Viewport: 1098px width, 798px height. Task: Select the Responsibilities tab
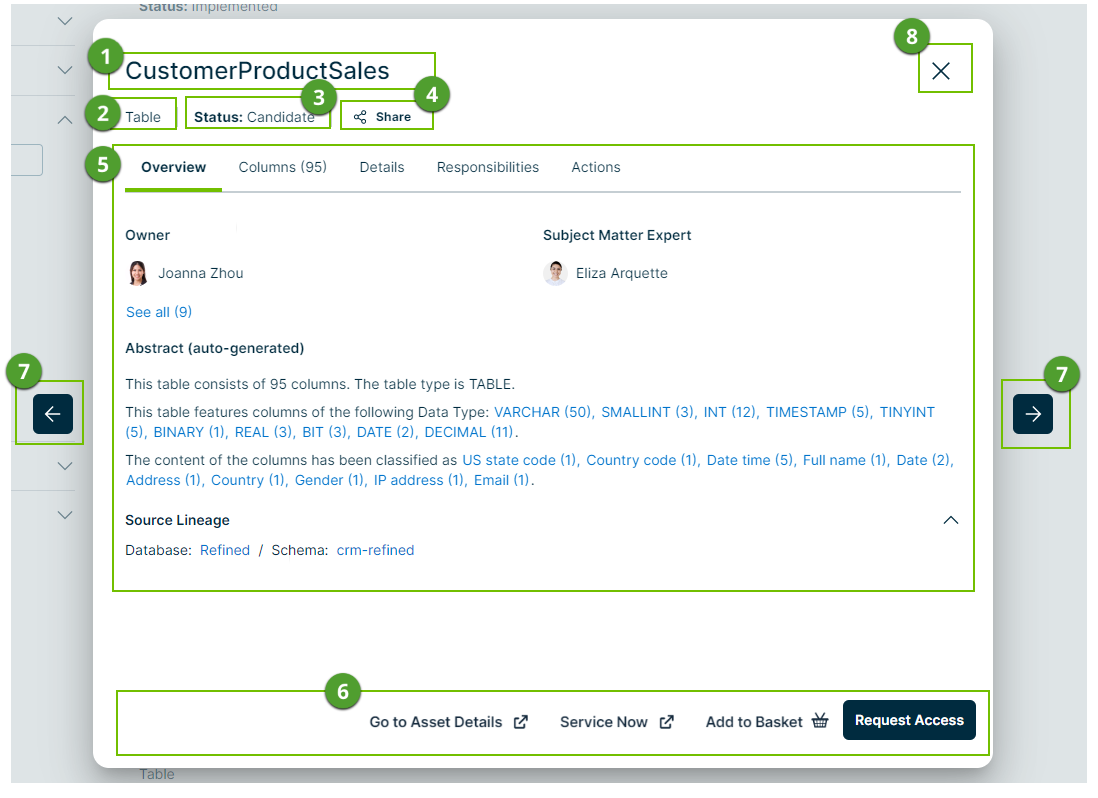[x=488, y=167]
